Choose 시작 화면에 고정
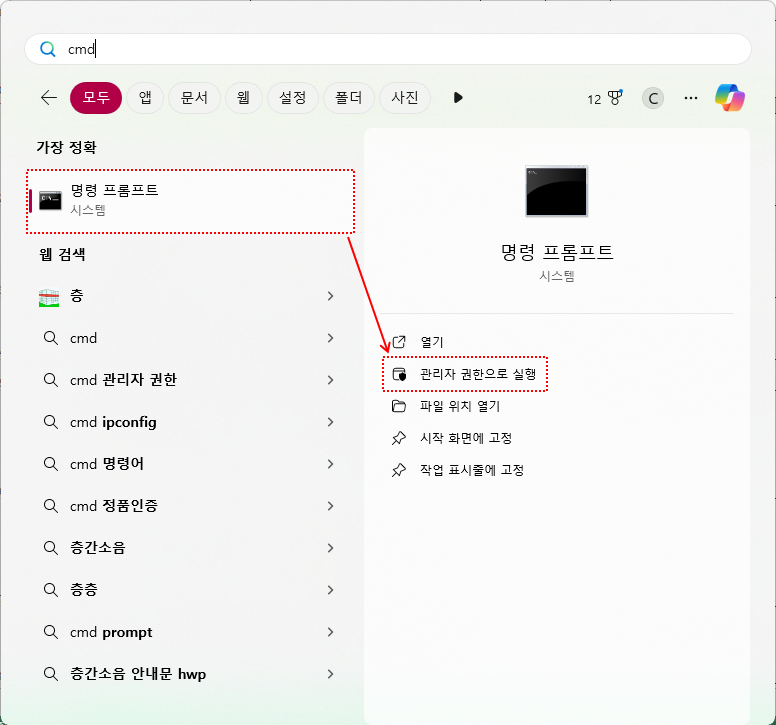The height and width of the screenshot is (725, 776). [x=466, y=438]
